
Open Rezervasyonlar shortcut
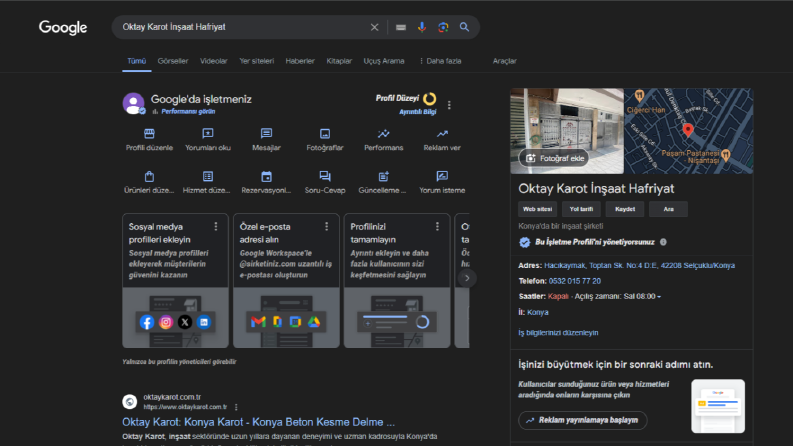[267, 183]
